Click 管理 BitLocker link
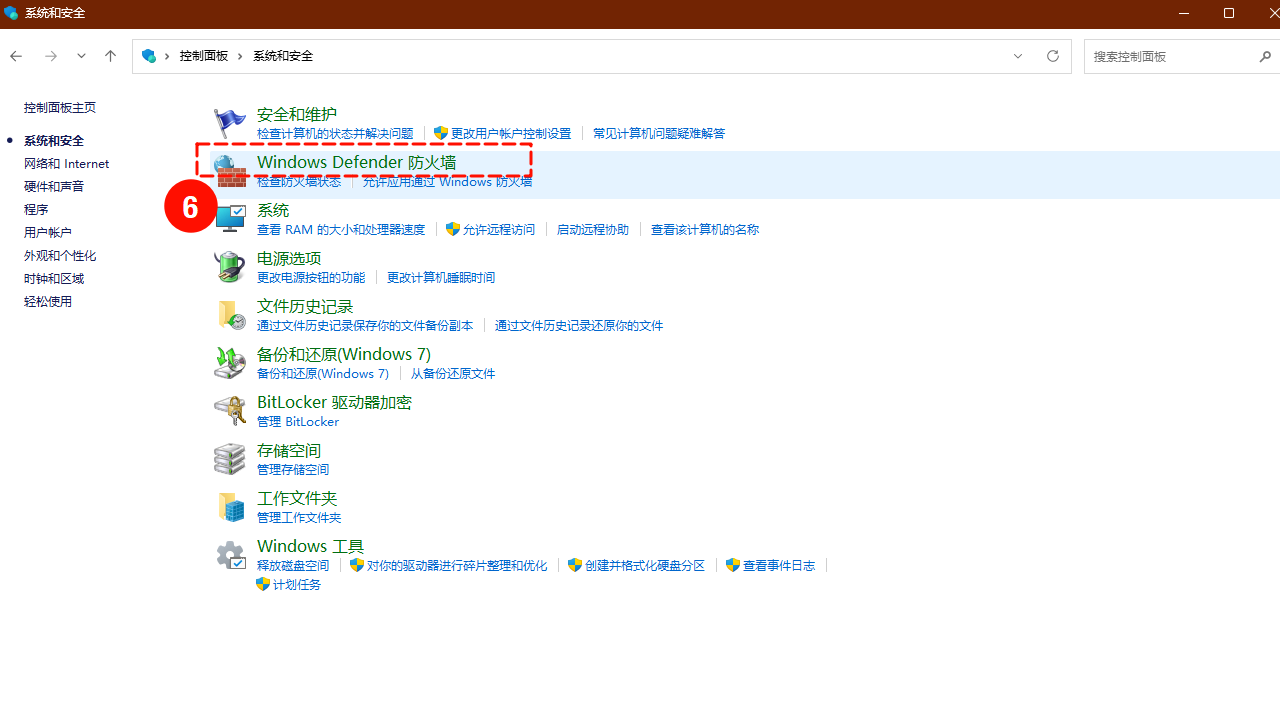This screenshot has height=720, width=1280. click(x=298, y=421)
